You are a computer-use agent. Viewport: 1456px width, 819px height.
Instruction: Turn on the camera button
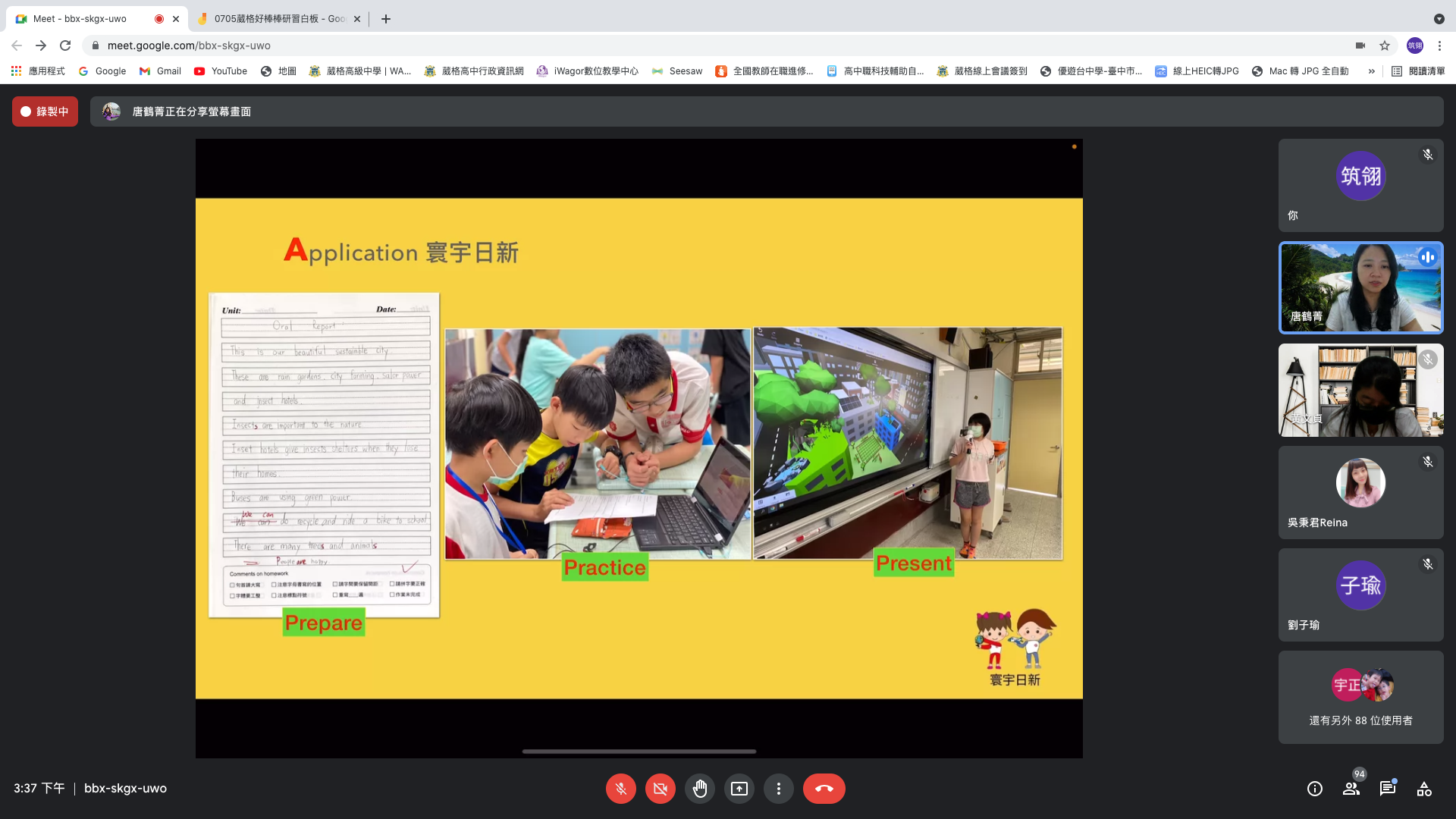coord(660,789)
